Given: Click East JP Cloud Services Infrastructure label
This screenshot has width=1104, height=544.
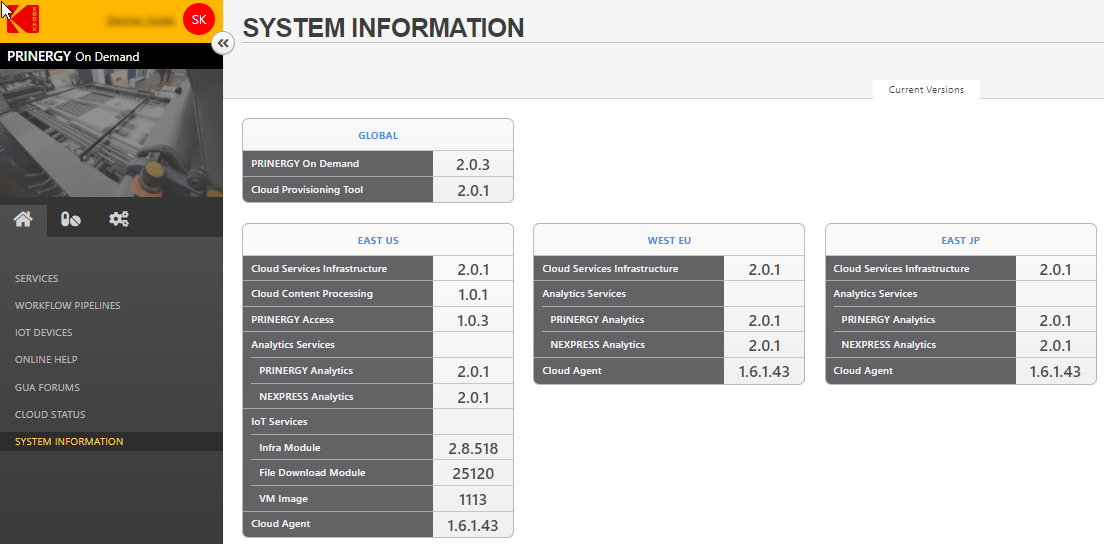Looking at the screenshot, I should [901, 268].
